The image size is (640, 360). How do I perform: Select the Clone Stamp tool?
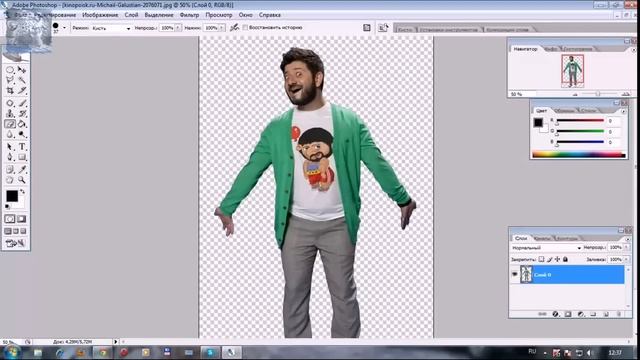point(10,113)
